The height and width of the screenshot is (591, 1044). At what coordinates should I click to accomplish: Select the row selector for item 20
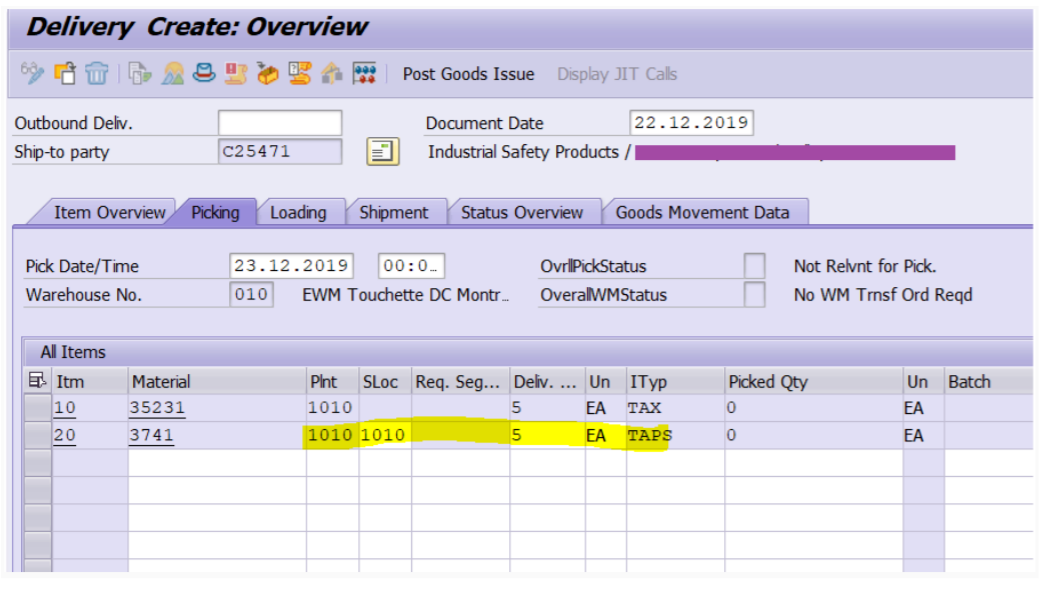point(37,435)
